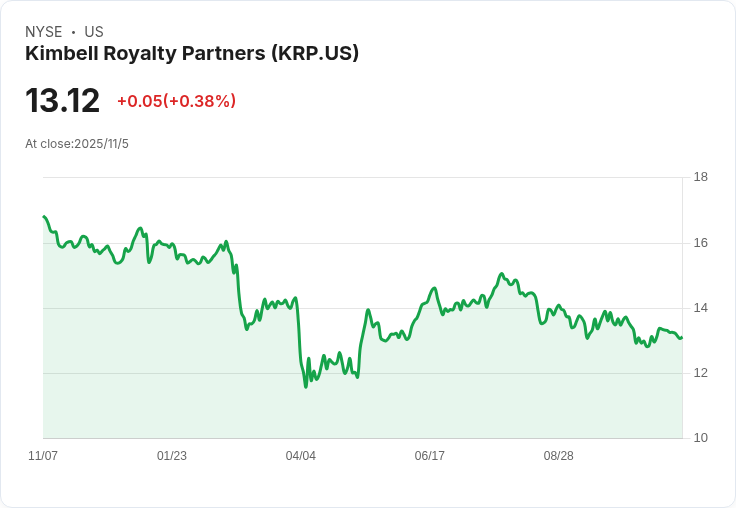Viewport: 736px width, 508px height.
Task: Click the last data point of the price line
Action: [681, 338]
